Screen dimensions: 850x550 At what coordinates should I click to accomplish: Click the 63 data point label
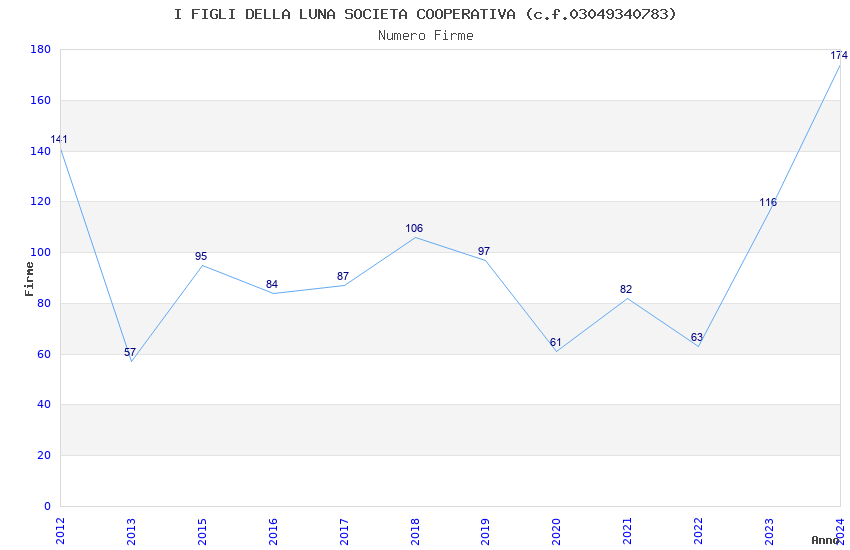point(697,338)
